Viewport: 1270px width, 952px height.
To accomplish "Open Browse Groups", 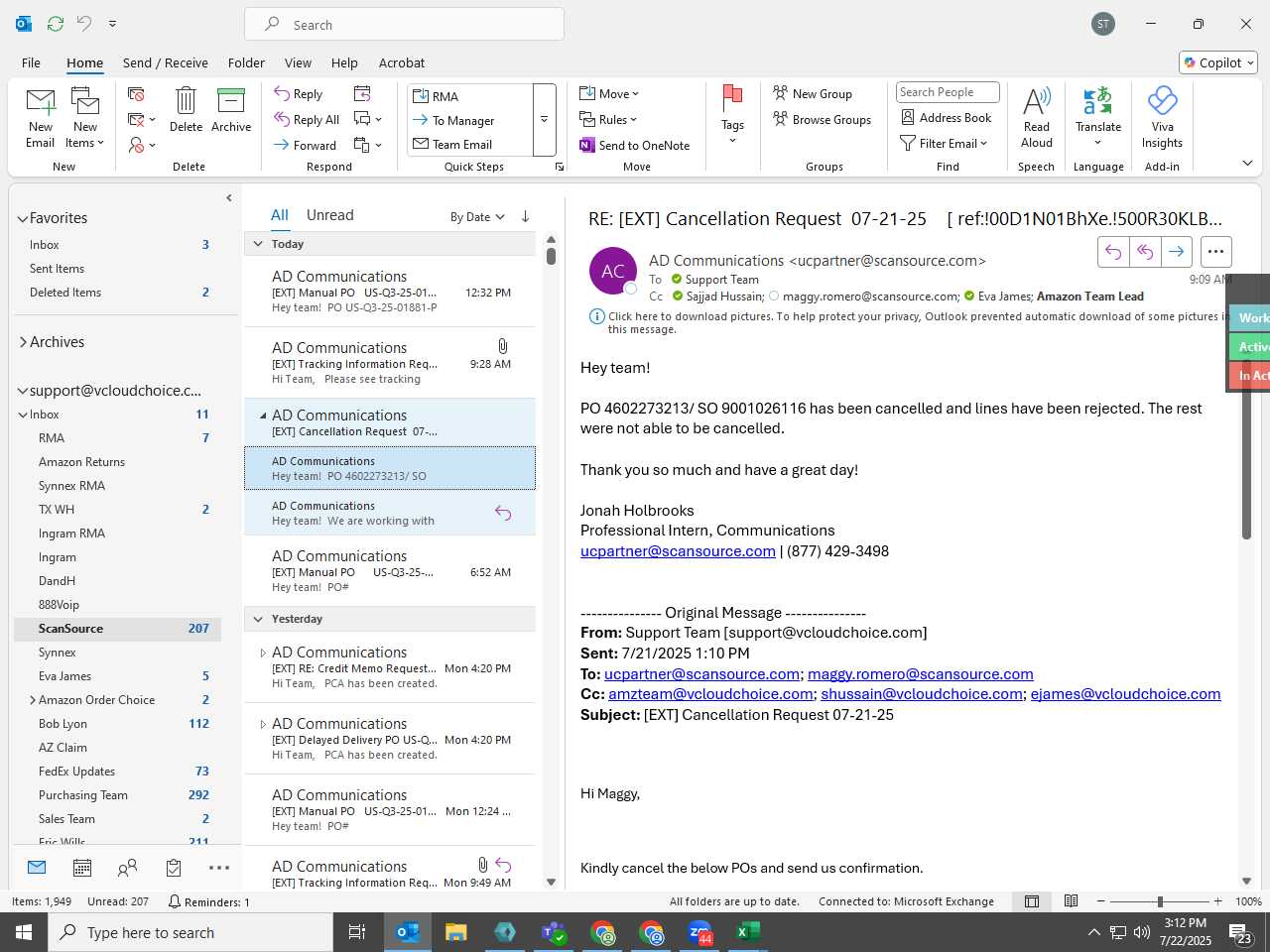I will (x=823, y=119).
